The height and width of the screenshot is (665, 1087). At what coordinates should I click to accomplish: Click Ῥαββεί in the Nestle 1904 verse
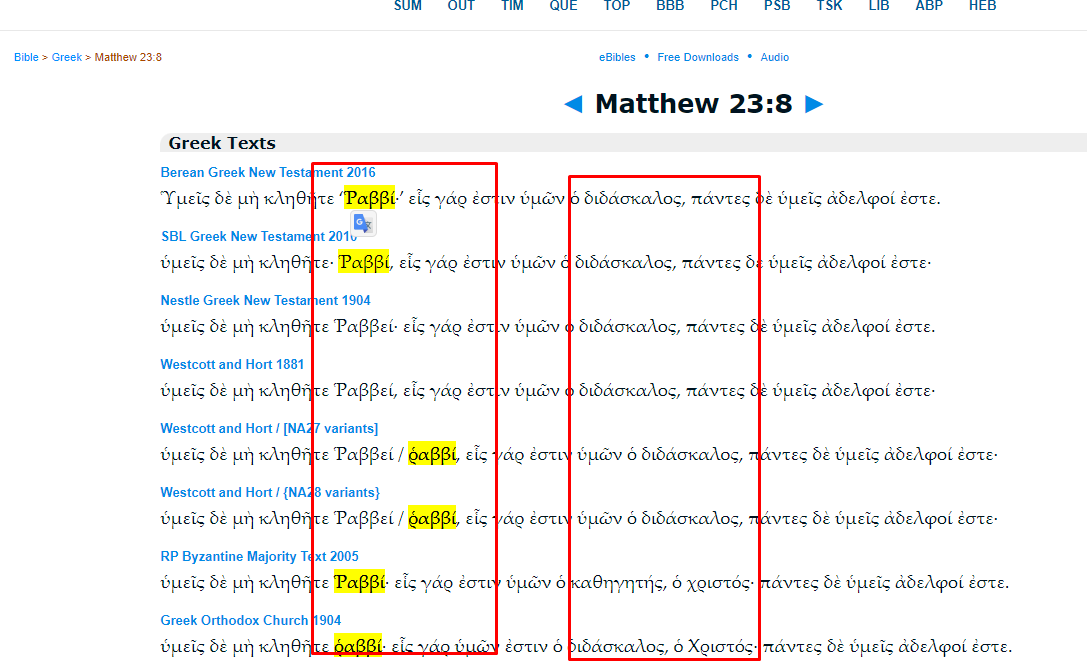click(364, 327)
